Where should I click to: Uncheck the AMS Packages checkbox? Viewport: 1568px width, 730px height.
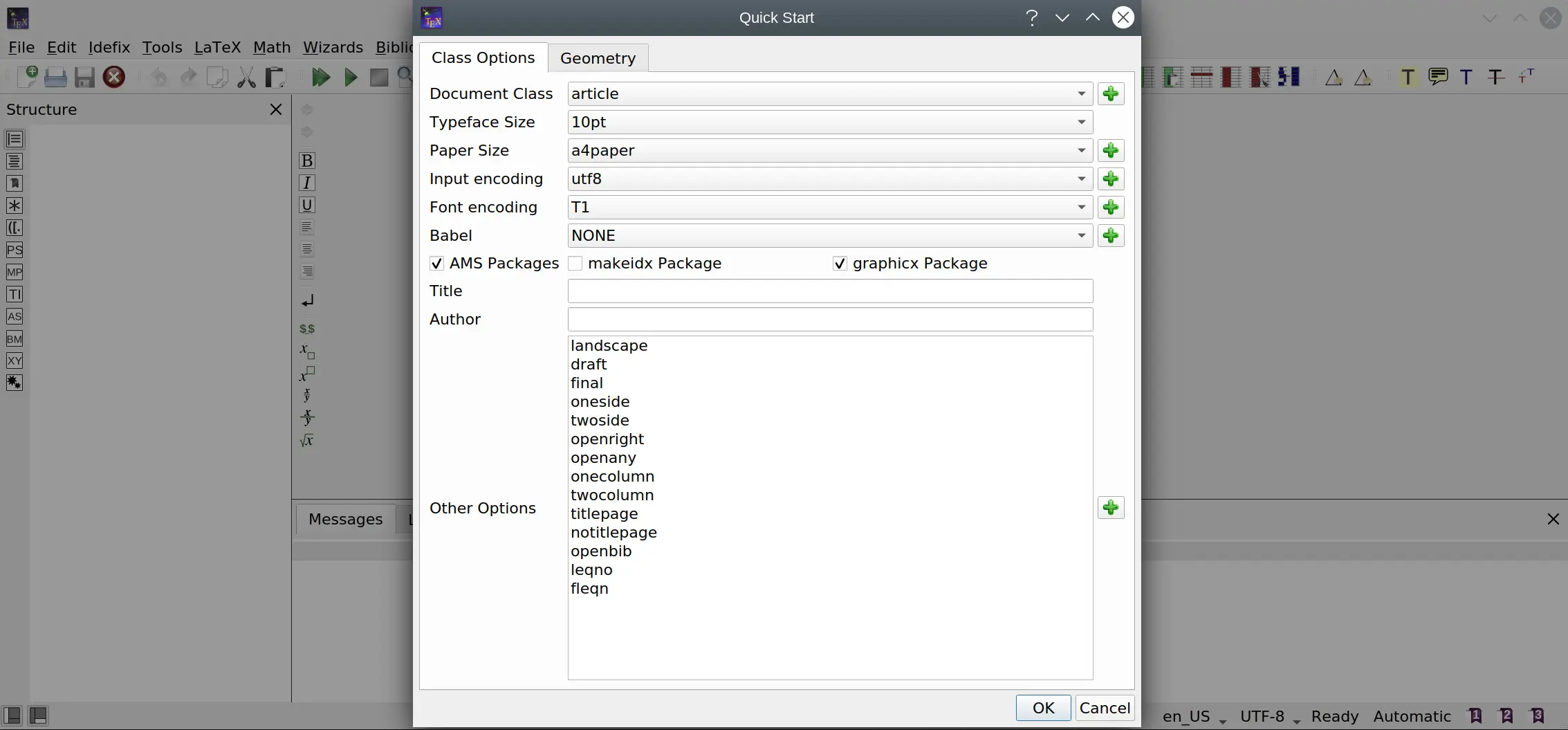coord(436,264)
